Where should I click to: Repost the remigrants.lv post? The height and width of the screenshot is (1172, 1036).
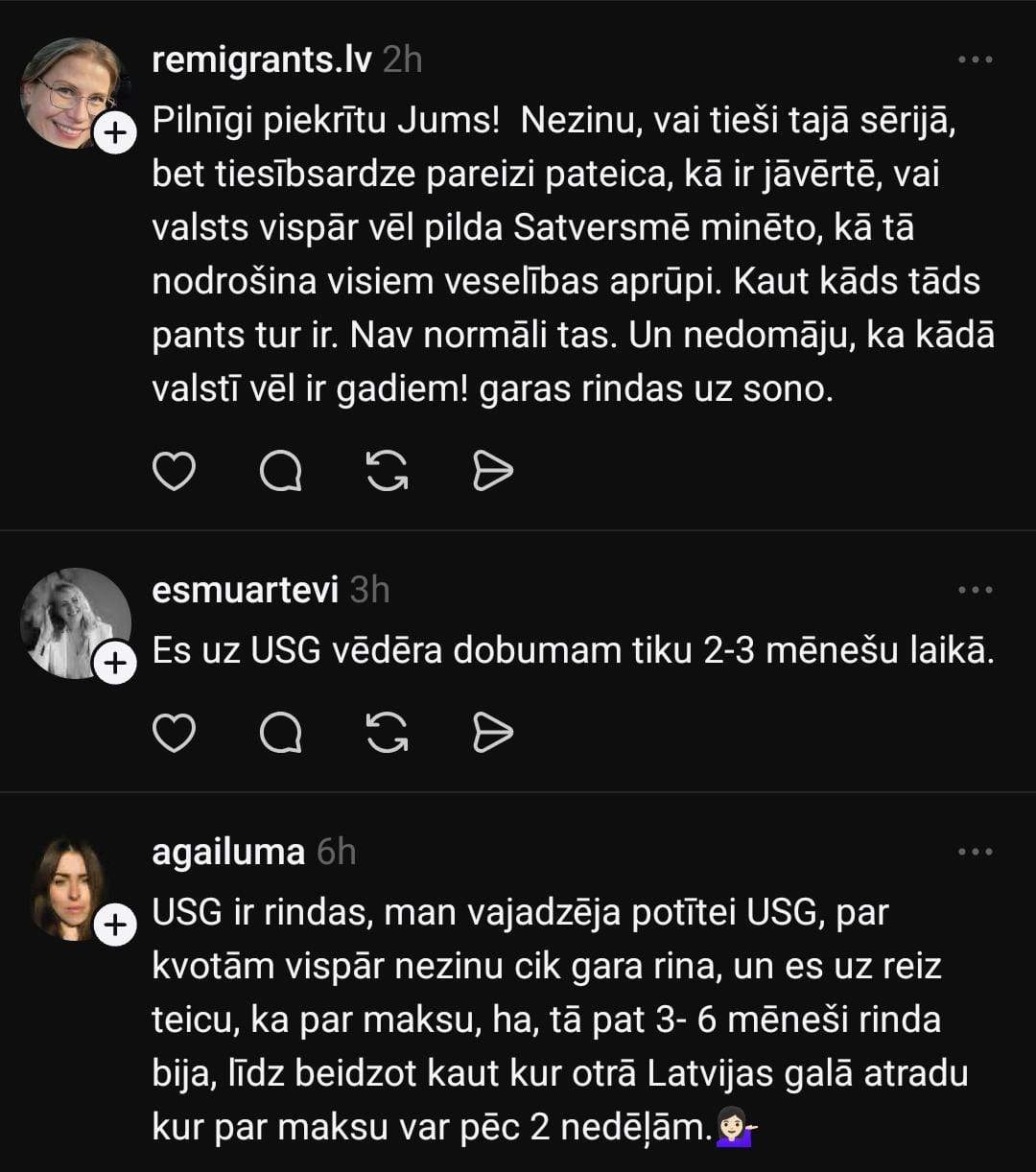click(x=388, y=471)
